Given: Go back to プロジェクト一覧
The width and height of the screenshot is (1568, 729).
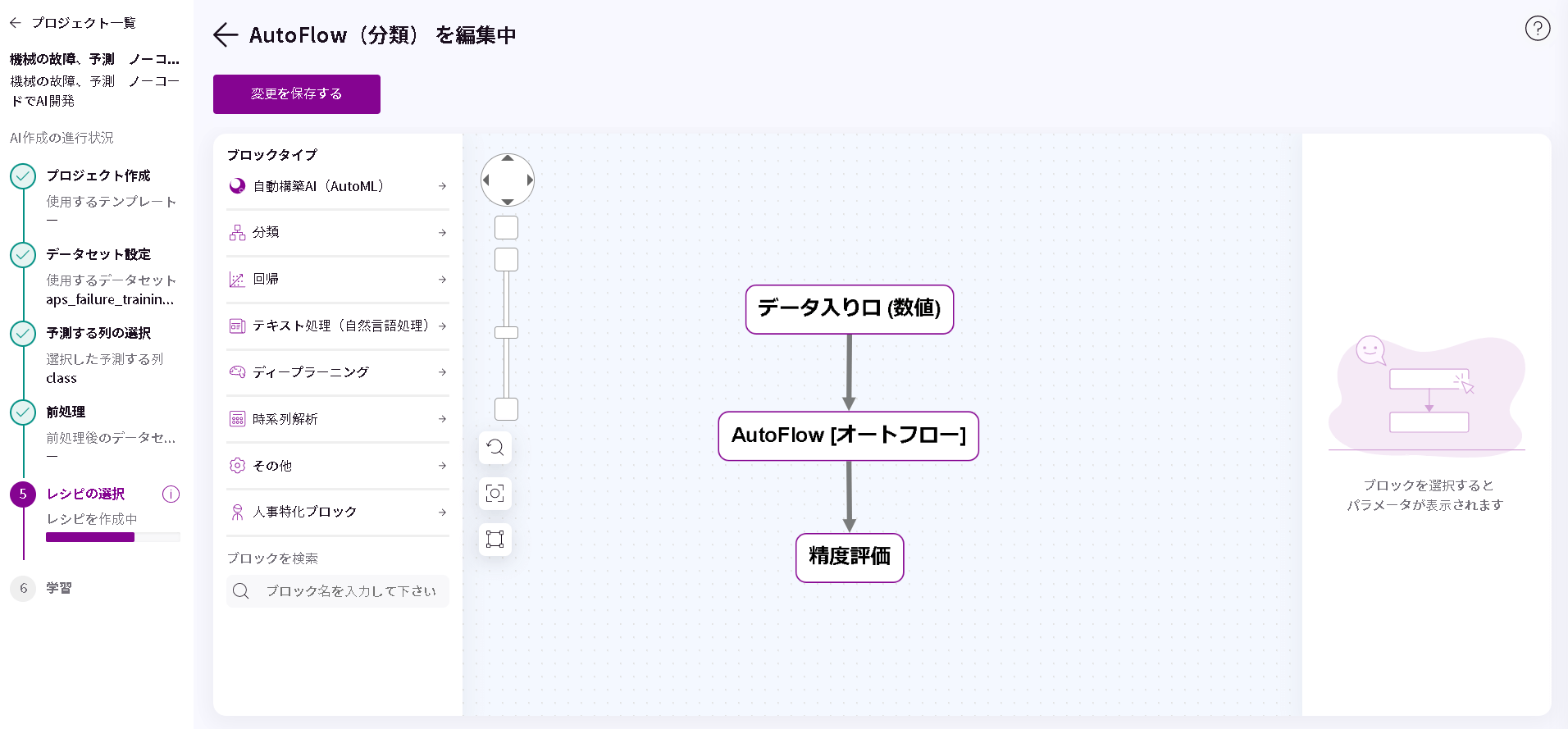Looking at the screenshot, I should point(72,23).
